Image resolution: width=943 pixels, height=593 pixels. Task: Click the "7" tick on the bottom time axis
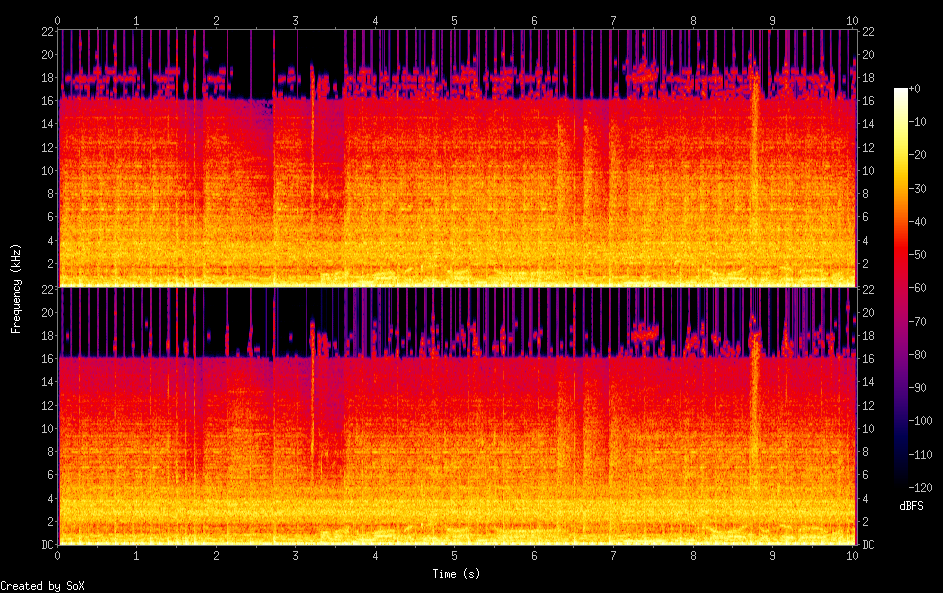[x=613, y=554]
